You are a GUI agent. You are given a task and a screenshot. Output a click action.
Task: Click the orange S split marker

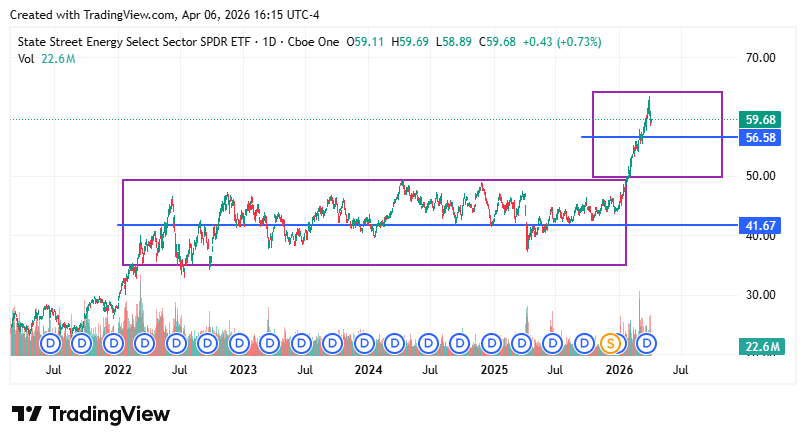coord(610,343)
